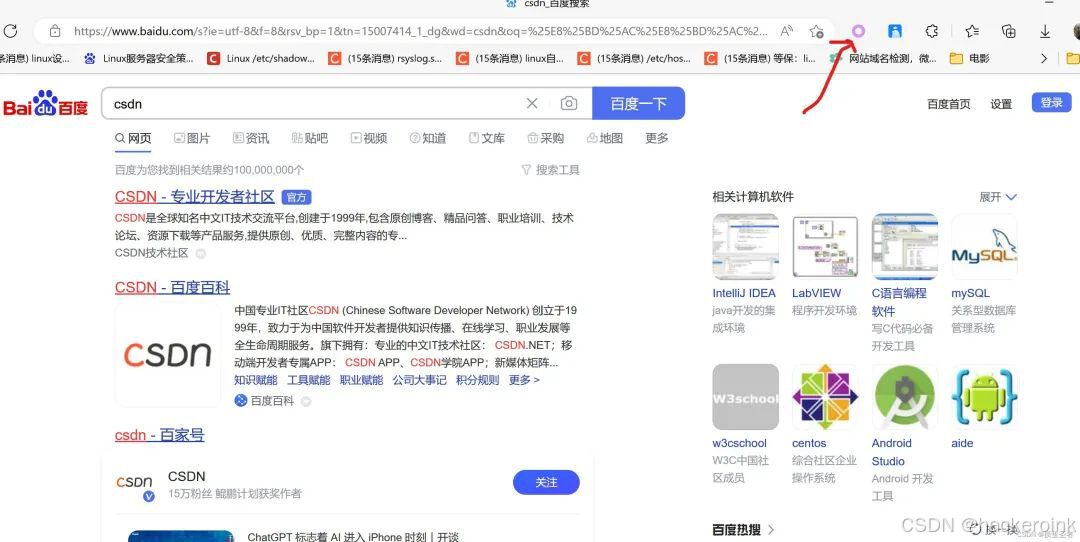
Task: Open image search camera icon
Action: click(x=569, y=103)
